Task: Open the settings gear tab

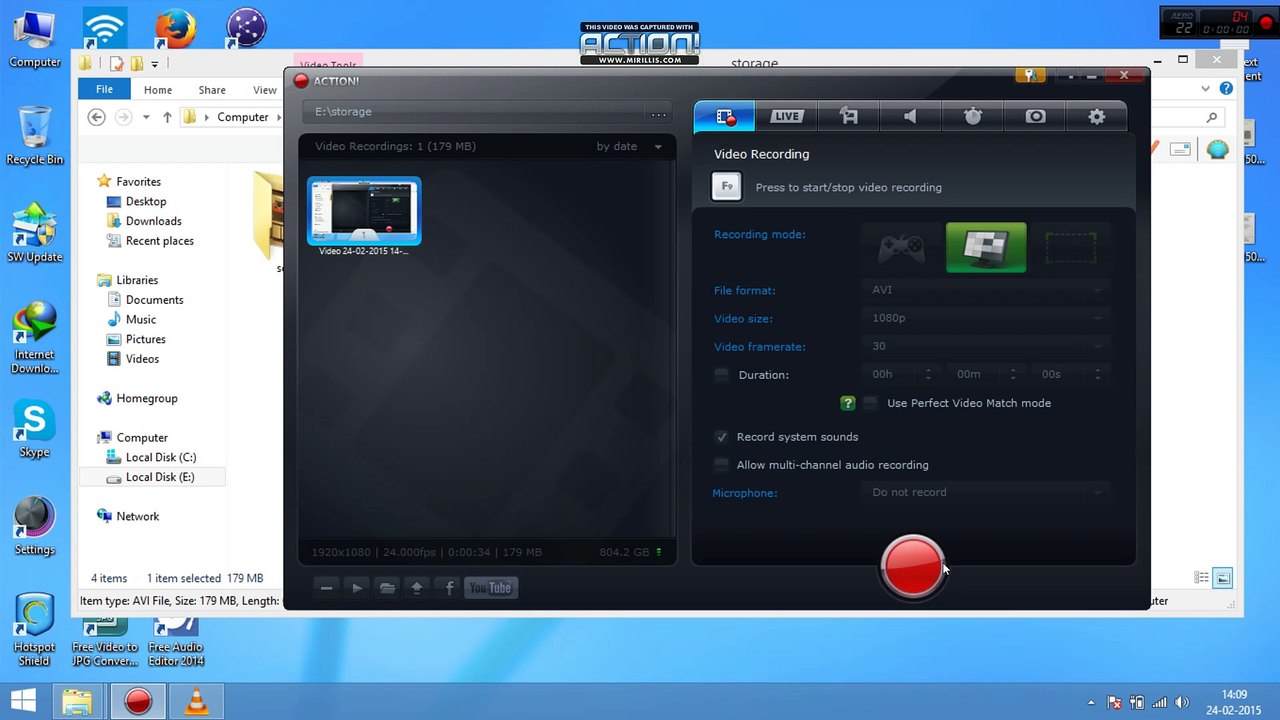Action: coord(1097,116)
